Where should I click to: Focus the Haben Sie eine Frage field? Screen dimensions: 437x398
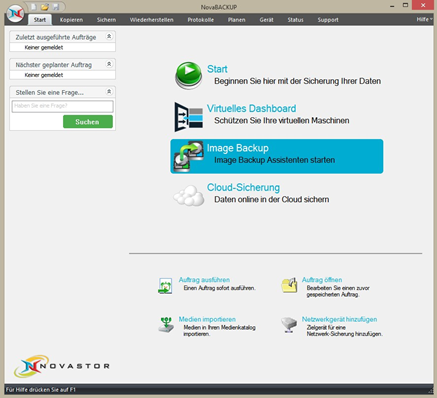click(63, 106)
